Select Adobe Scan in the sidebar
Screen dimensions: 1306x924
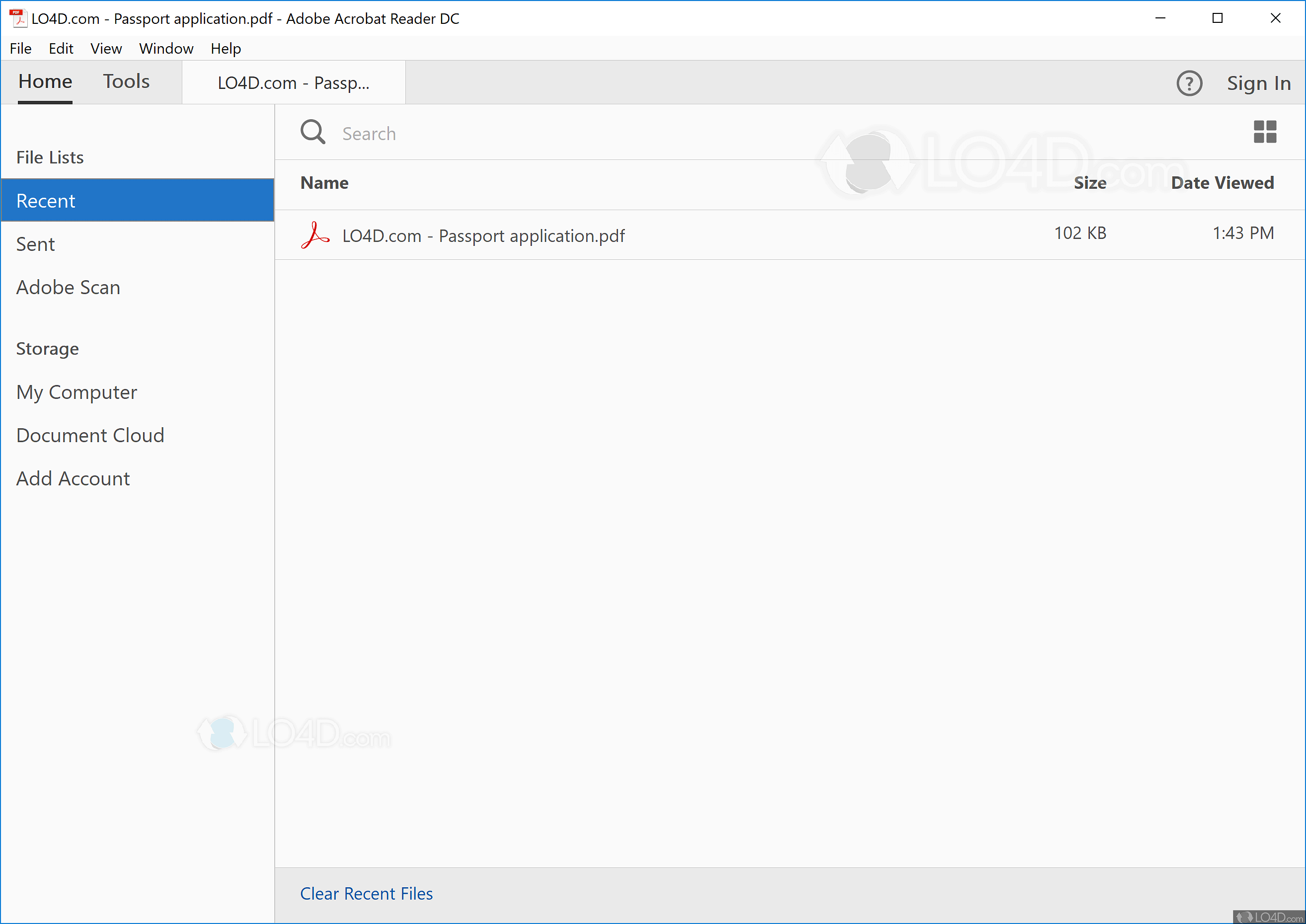[68, 287]
